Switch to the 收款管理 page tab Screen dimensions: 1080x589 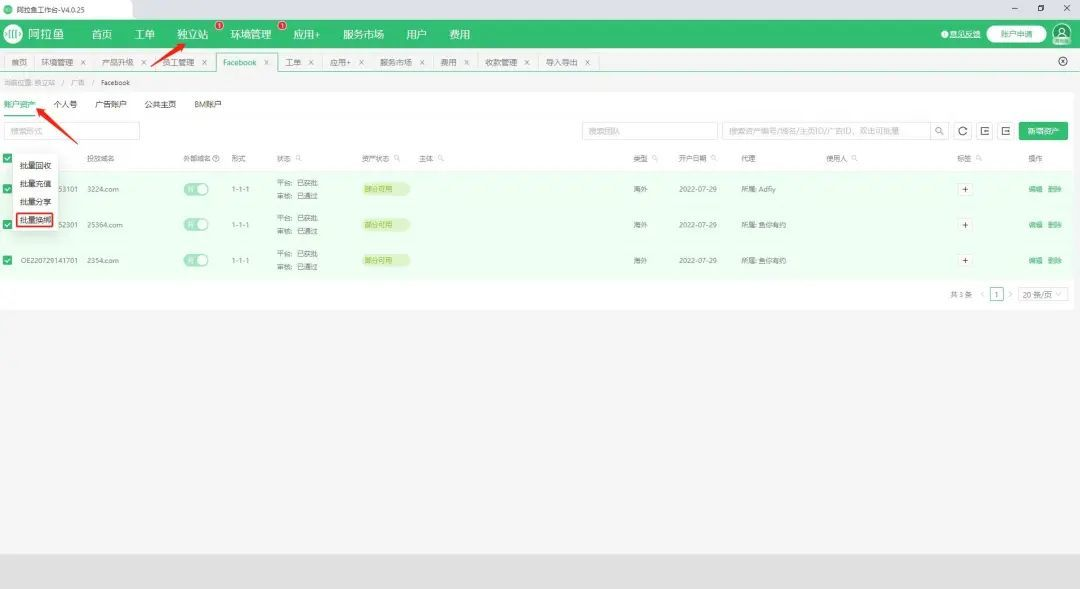click(501, 63)
